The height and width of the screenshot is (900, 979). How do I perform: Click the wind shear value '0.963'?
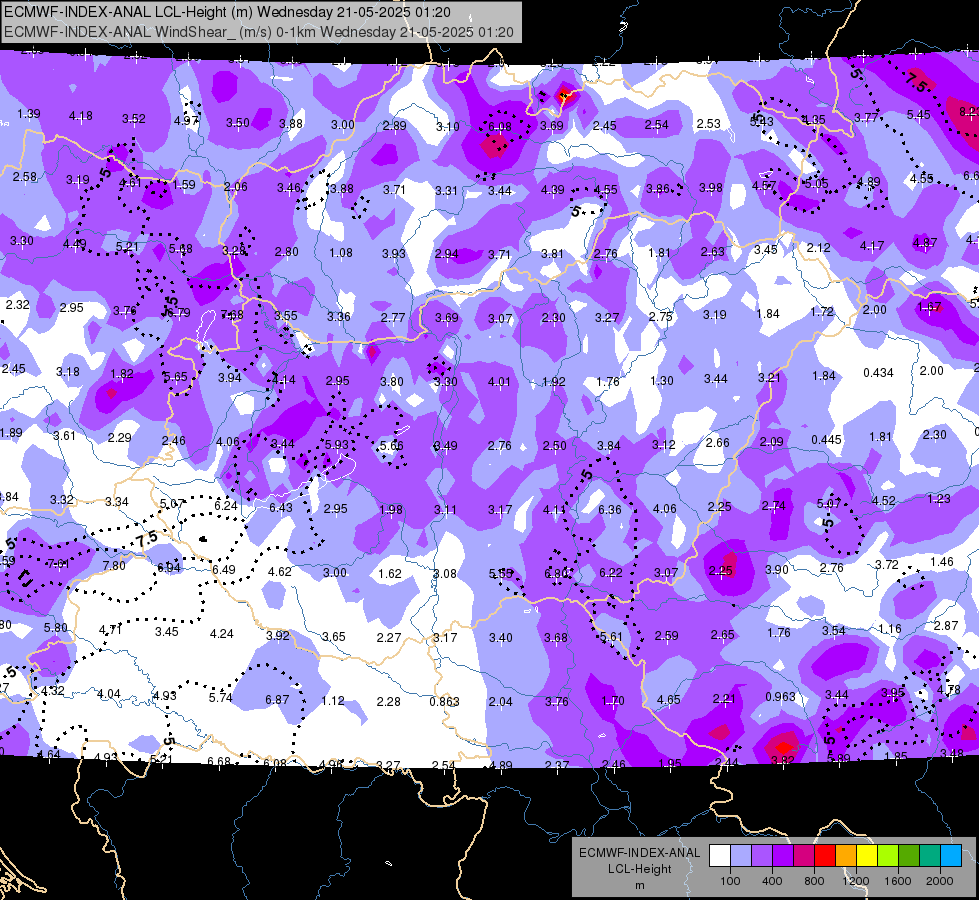(x=780, y=696)
